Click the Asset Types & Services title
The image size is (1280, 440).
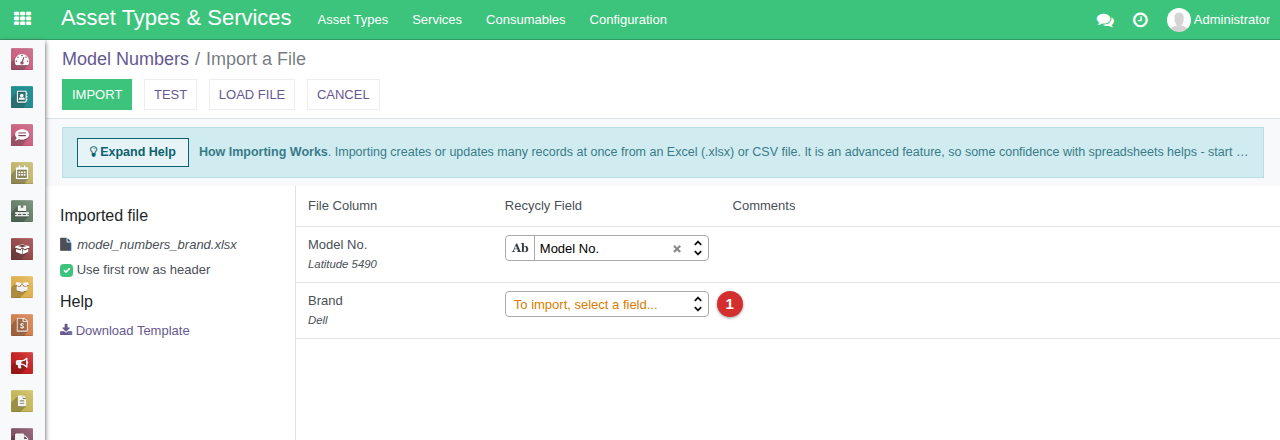[x=176, y=18]
